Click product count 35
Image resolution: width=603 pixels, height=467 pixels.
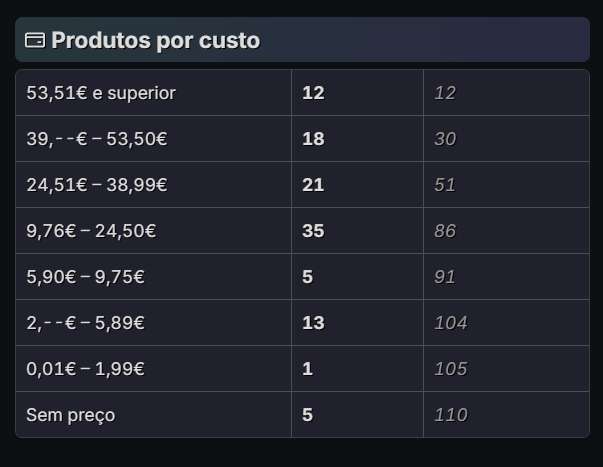[x=313, y=231]
